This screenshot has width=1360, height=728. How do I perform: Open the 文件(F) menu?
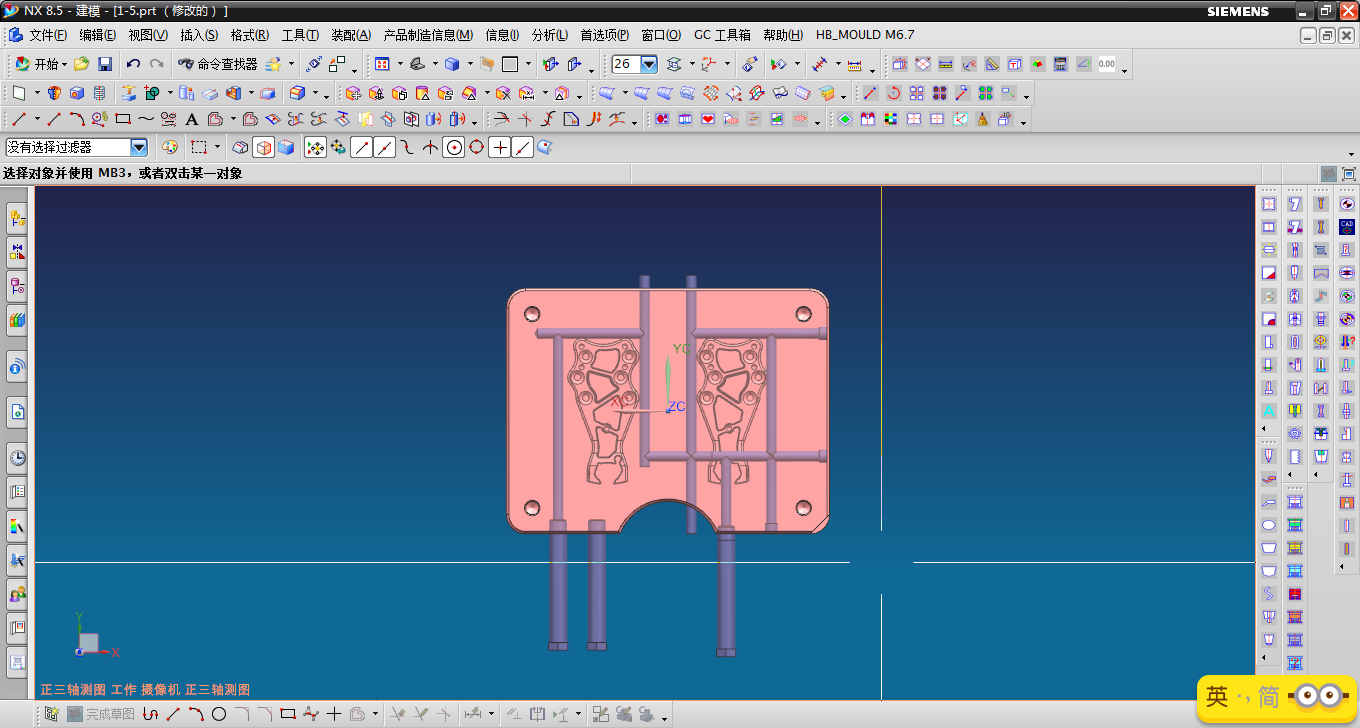[47, 35]
